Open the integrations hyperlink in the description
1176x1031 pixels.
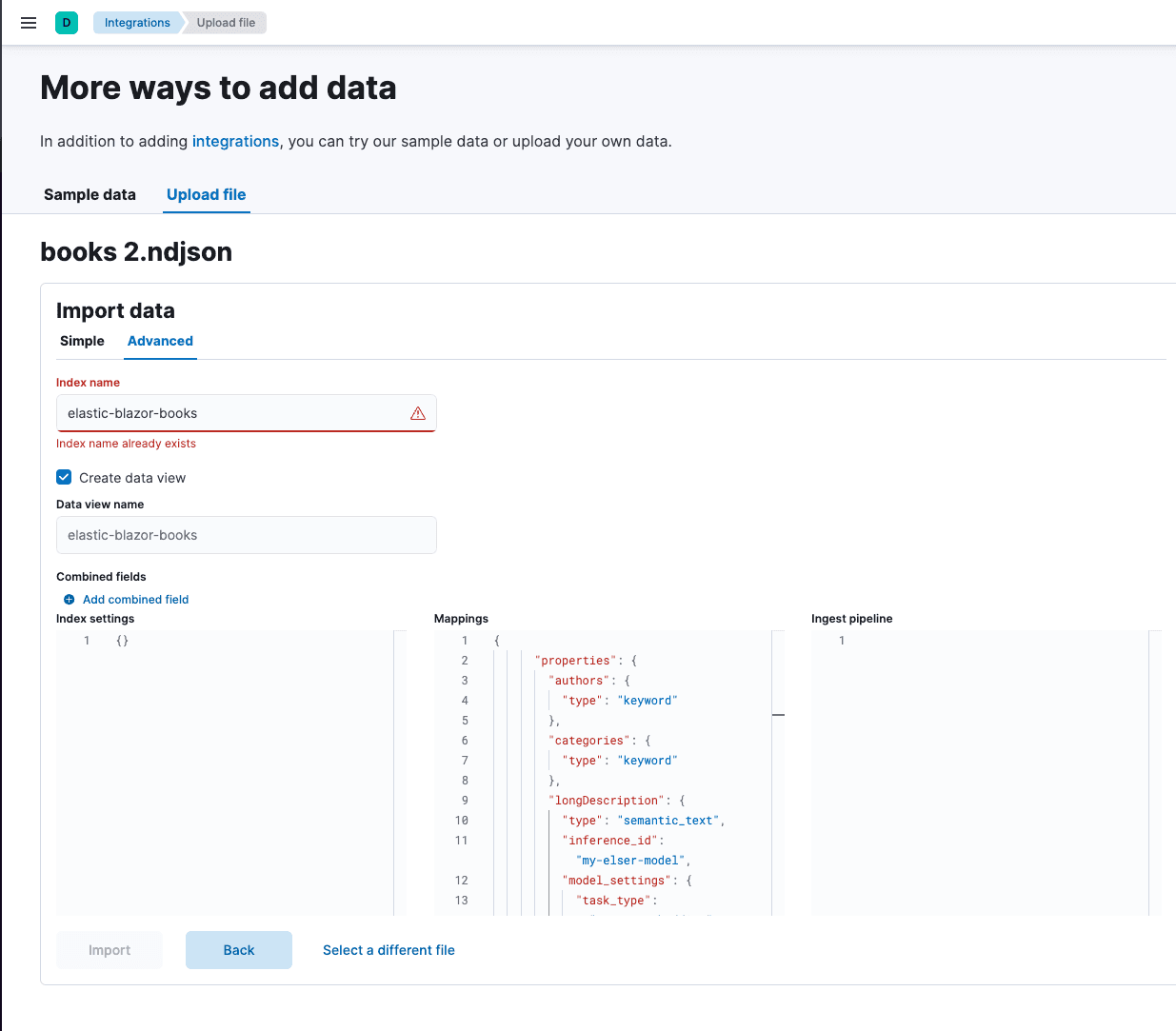point(235,141)
